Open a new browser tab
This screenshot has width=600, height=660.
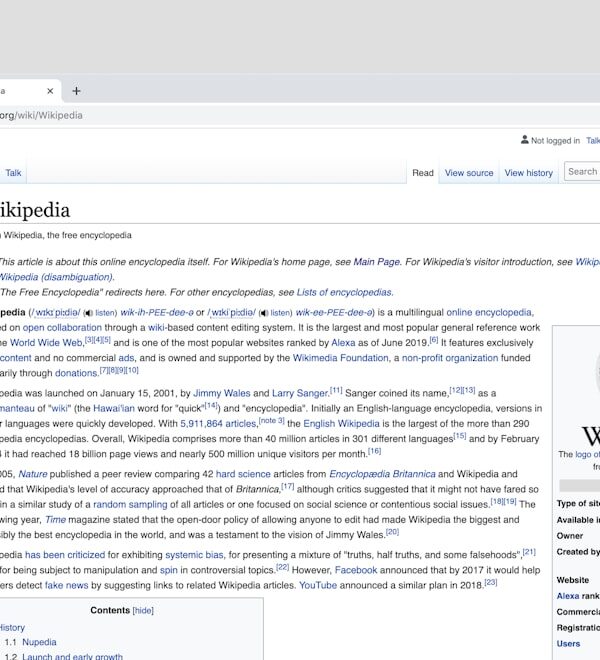[x=76, y=91]
